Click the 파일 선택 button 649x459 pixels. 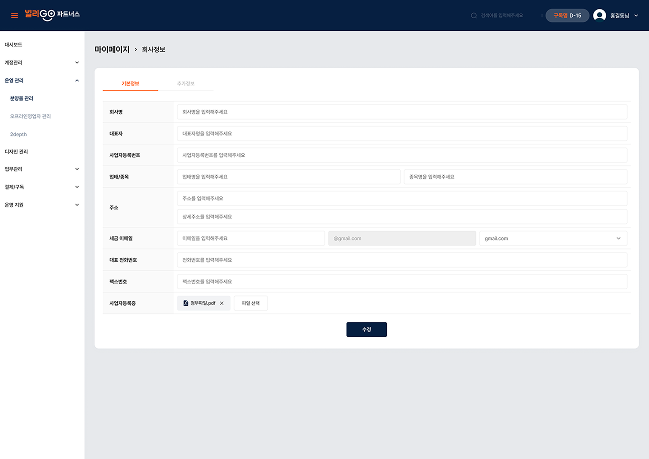[x=250, y=303]
